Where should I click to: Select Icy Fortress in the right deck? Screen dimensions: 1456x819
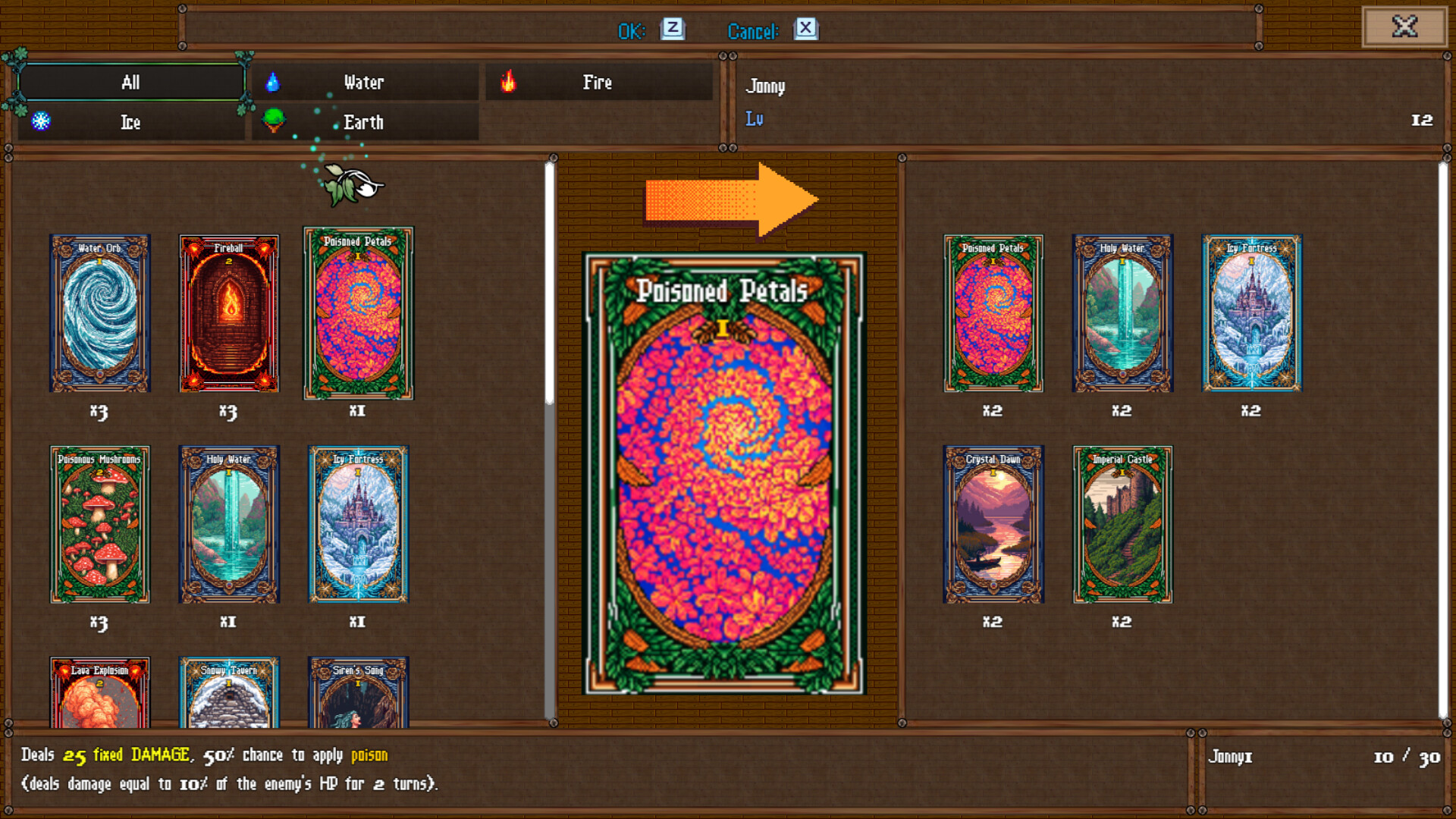click(1252, 313)
